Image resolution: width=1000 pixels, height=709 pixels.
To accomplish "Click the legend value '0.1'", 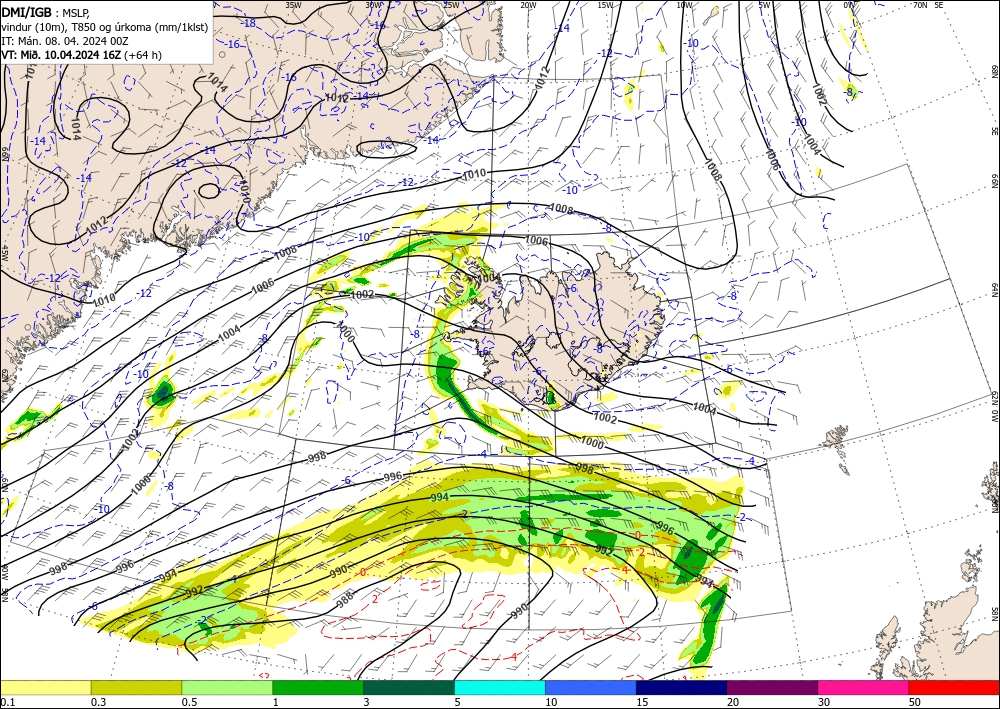I will click(7, 702).
